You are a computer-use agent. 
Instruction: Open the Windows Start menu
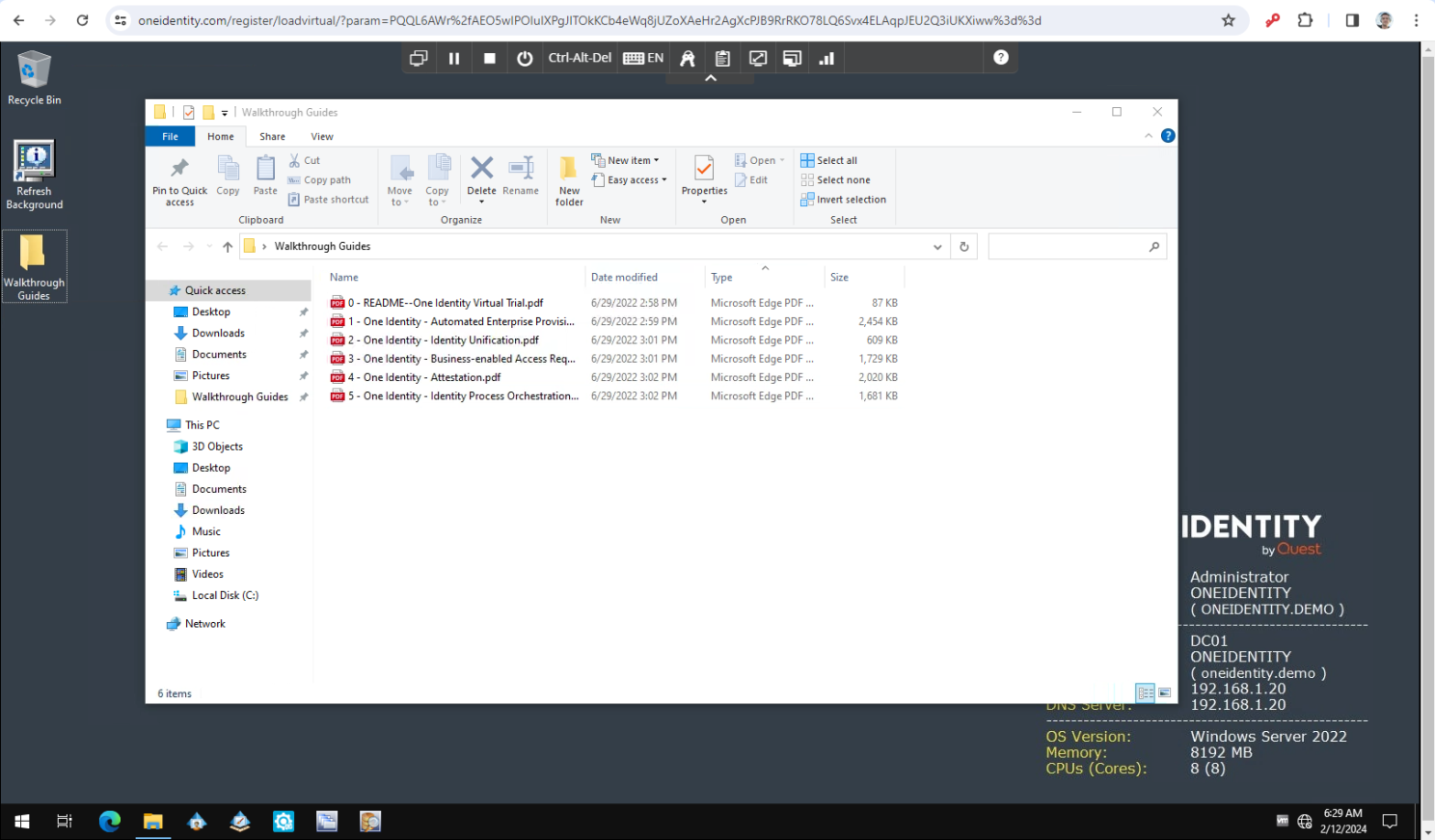[21, 822]
